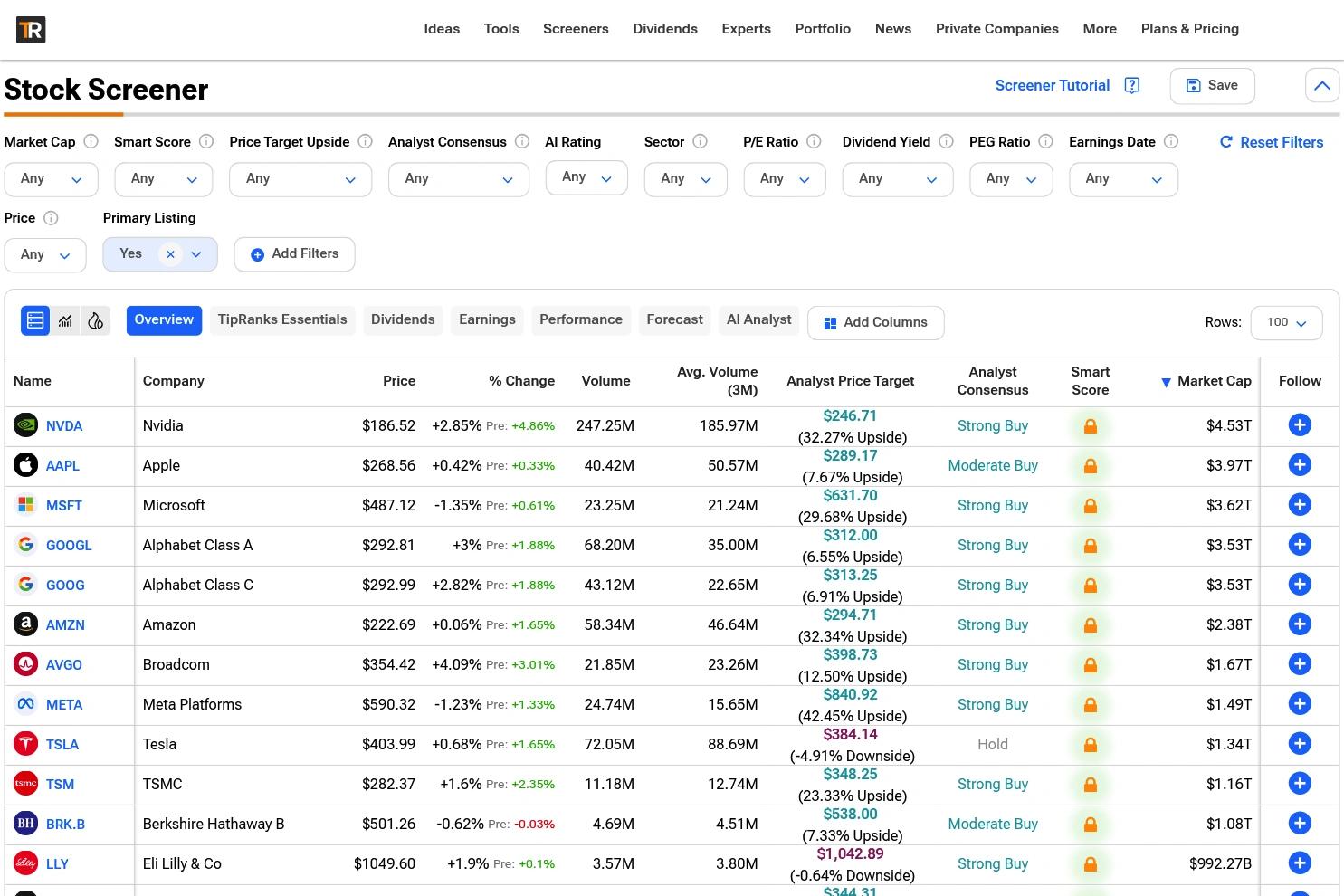Open the Performance tab
Screen dimensions: 1344x896
click(581, 319)
